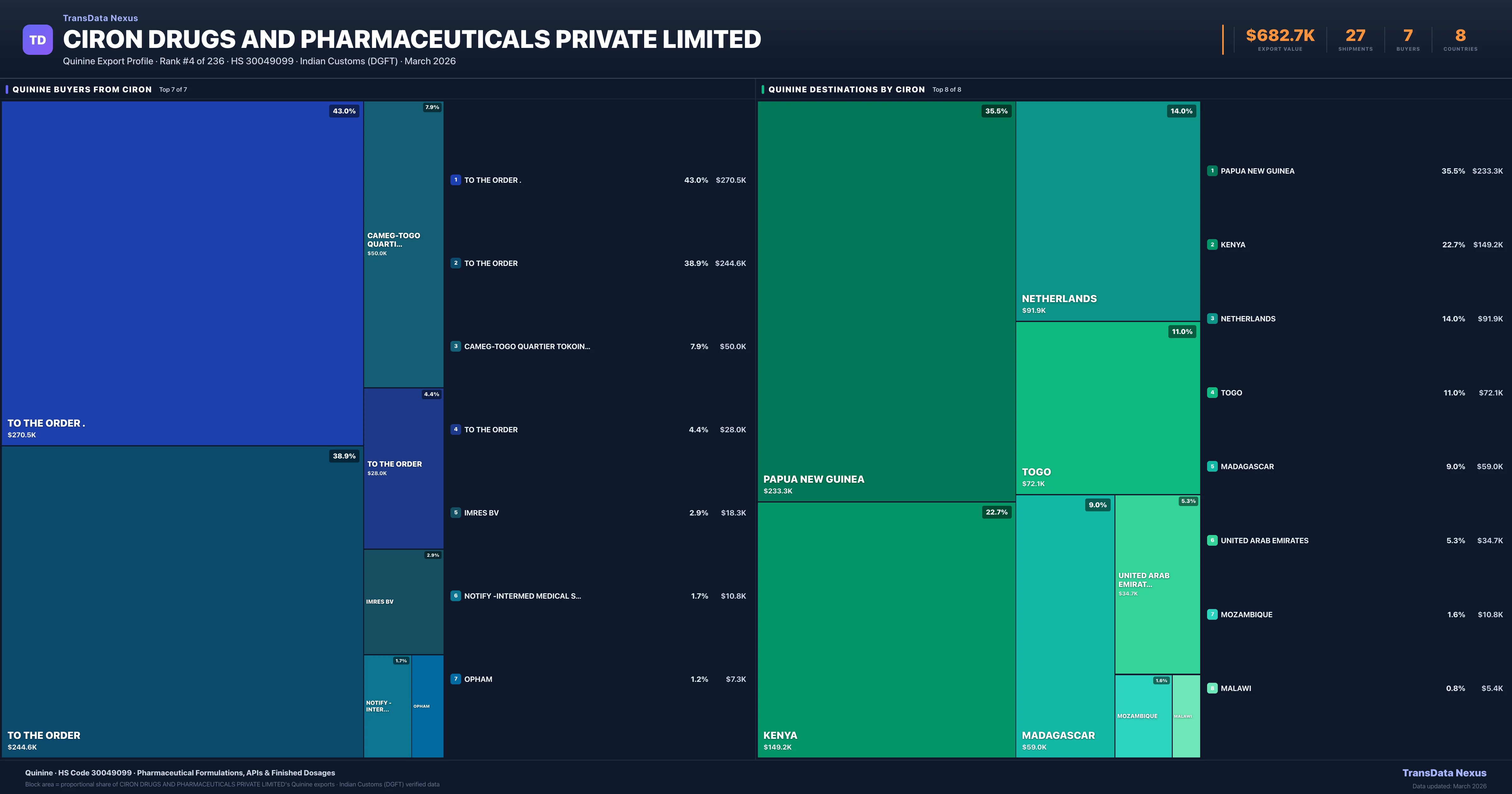Click rank 1 badge beside TO THE ORDER .
This screenshot has width=1512, height=794.
pyautogui.click(x=455, y=180)
